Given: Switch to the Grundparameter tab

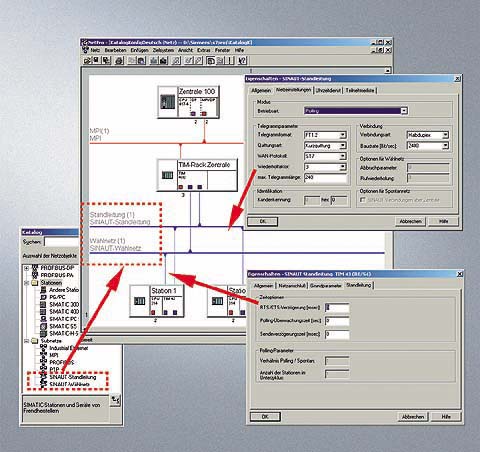Looking at the screenshot, I should [x=326, y=286].
